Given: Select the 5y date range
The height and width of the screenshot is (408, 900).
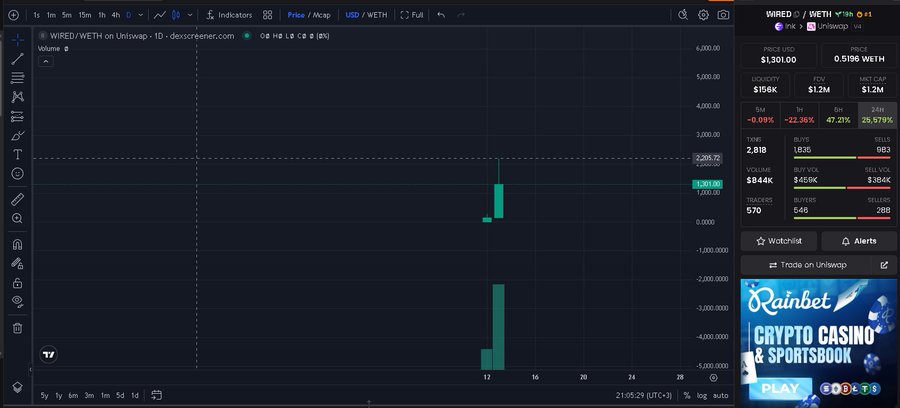Looking at the screenshot, I should [x=44, y=395].
